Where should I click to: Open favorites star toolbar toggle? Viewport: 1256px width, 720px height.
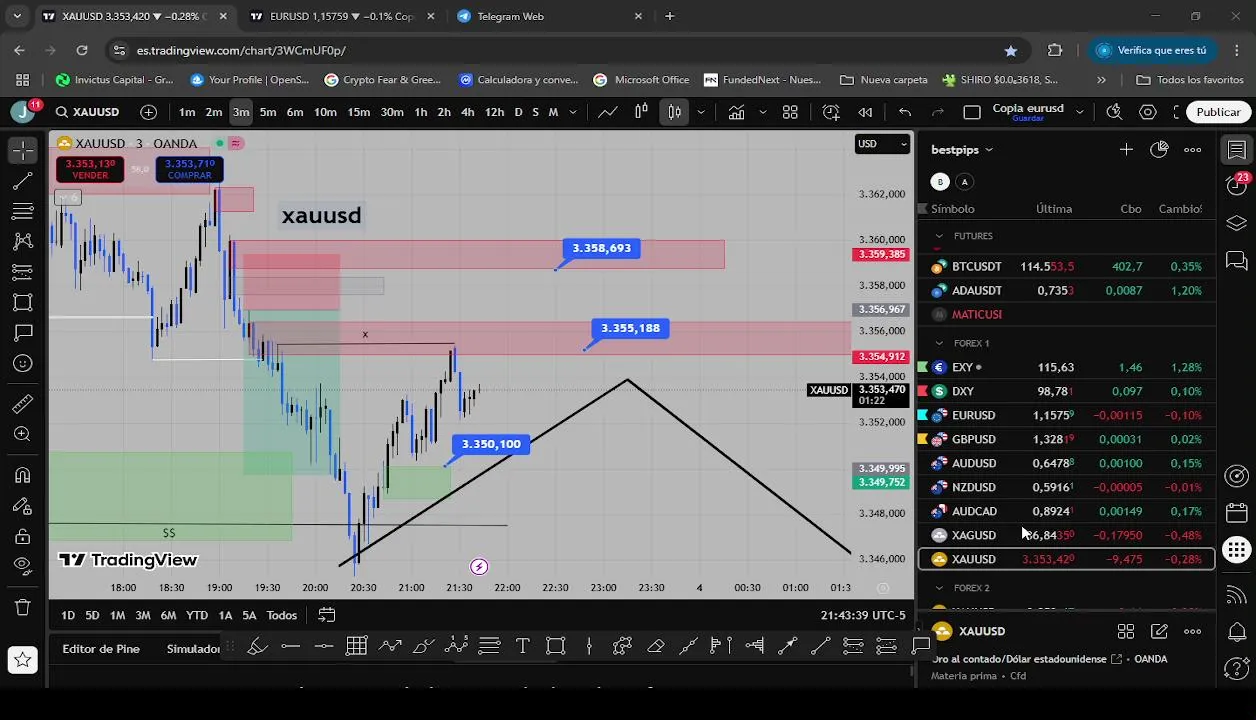pyautogui.click(x=23, y=659)
